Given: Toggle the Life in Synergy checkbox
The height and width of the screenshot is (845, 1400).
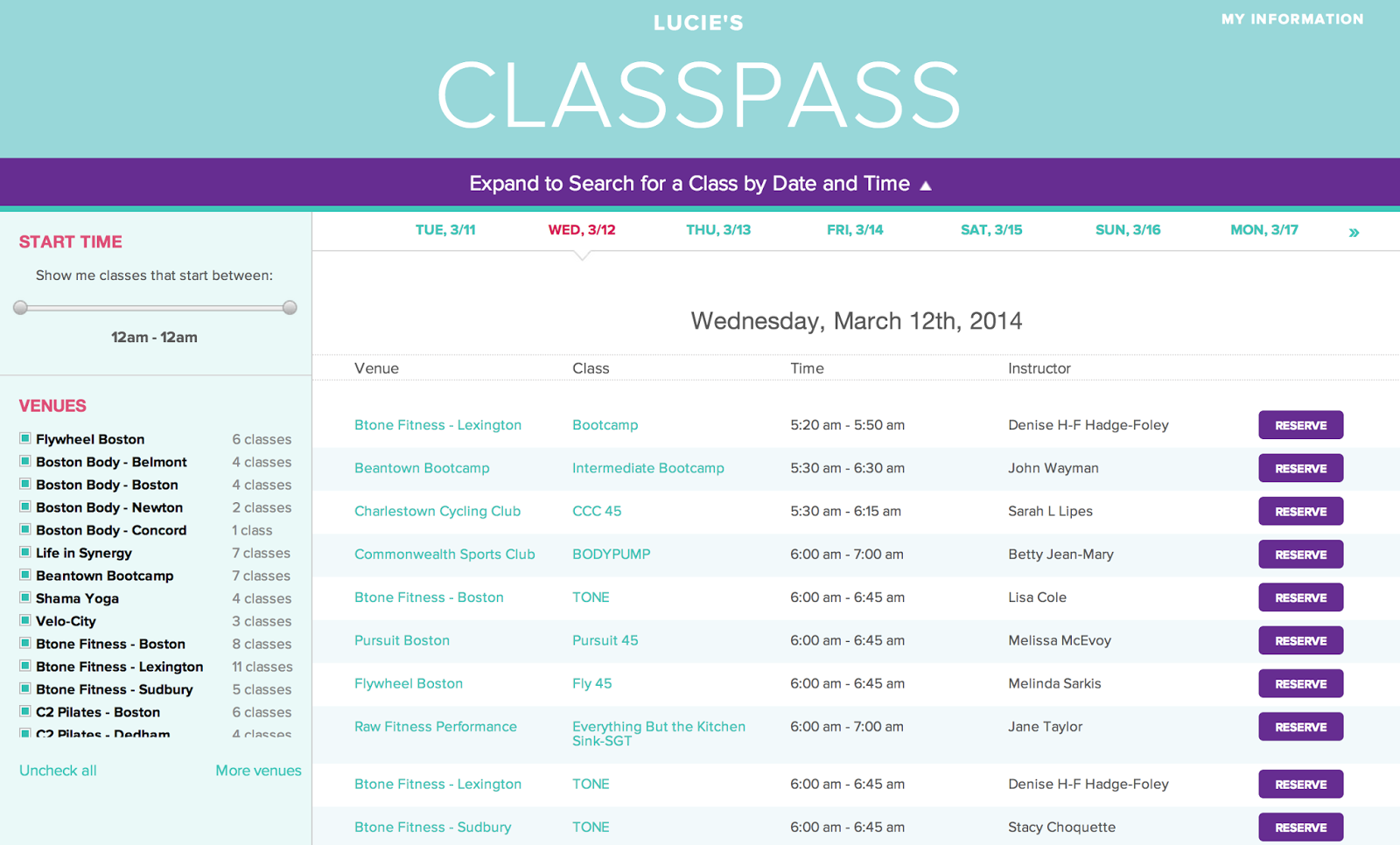Looking at the screenshot, I should click(25, 552).
